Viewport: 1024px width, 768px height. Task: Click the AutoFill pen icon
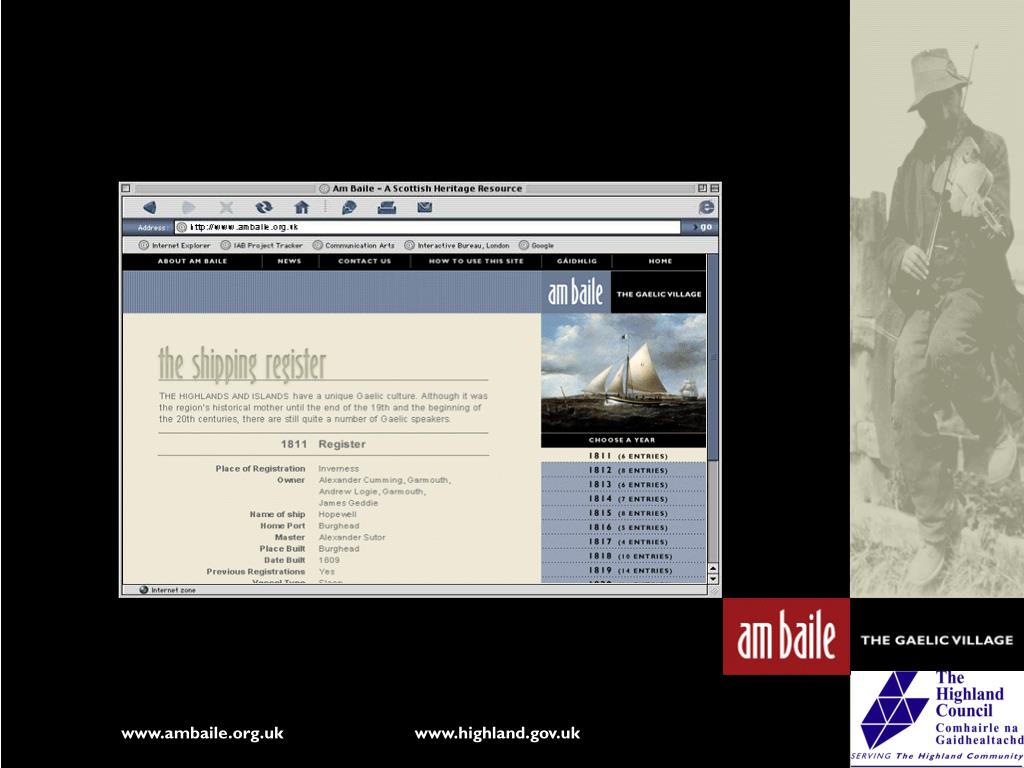[349, 208]
